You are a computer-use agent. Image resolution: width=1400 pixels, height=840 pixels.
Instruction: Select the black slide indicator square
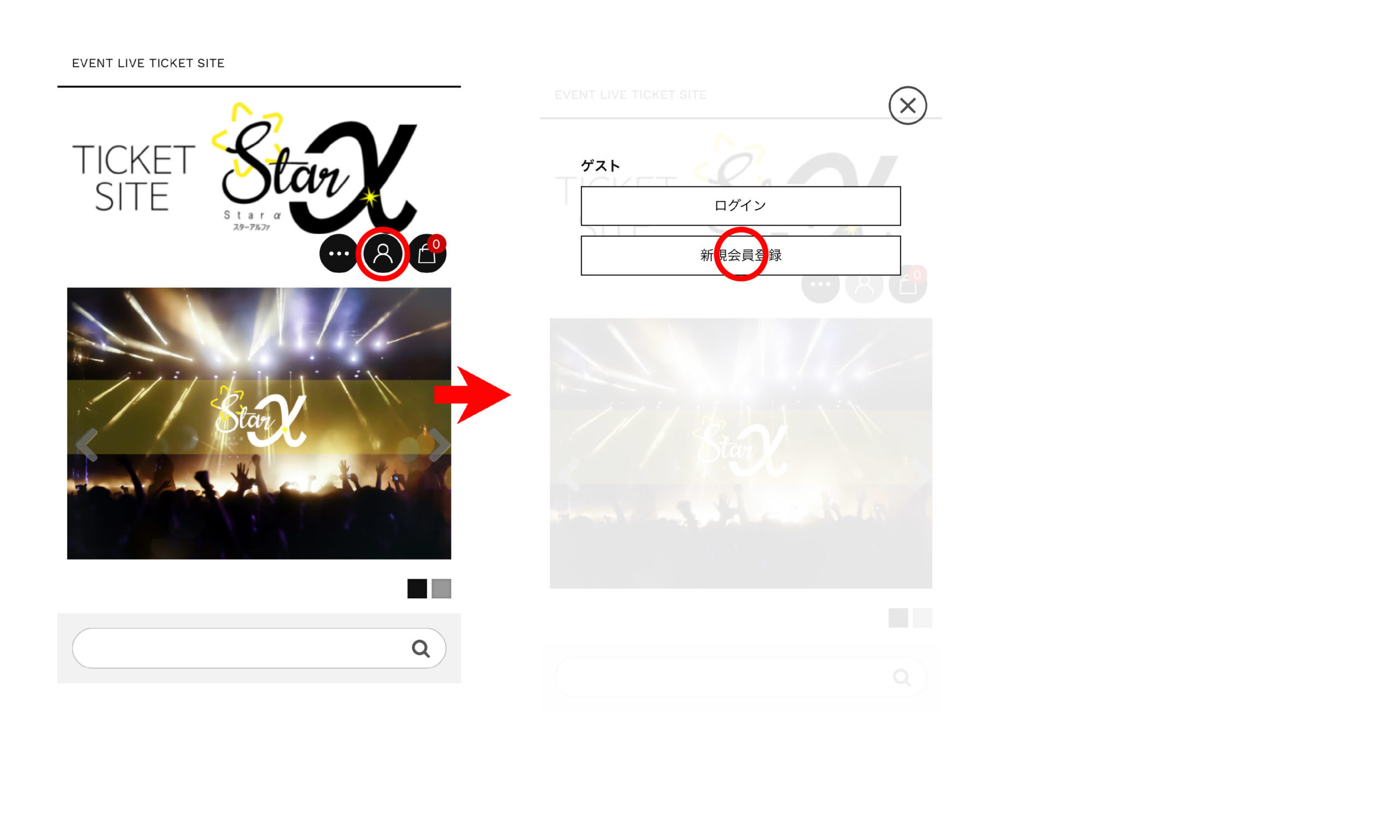click(417, 588)
